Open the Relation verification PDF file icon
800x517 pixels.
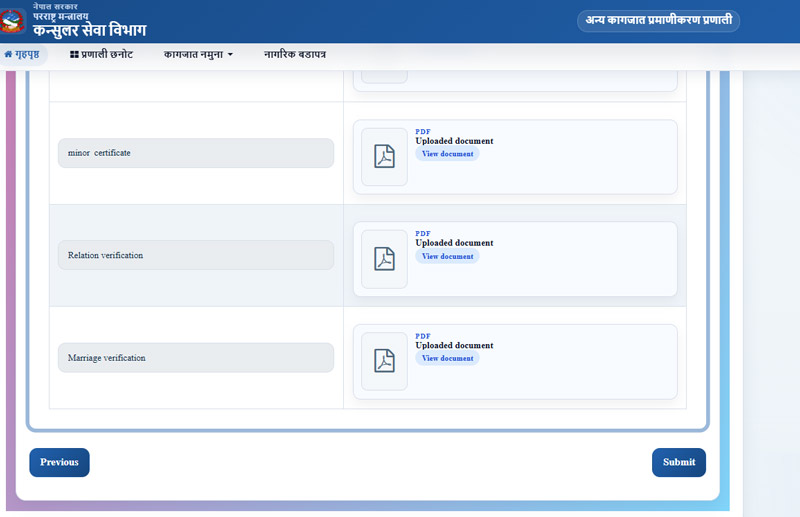(384, 259)
